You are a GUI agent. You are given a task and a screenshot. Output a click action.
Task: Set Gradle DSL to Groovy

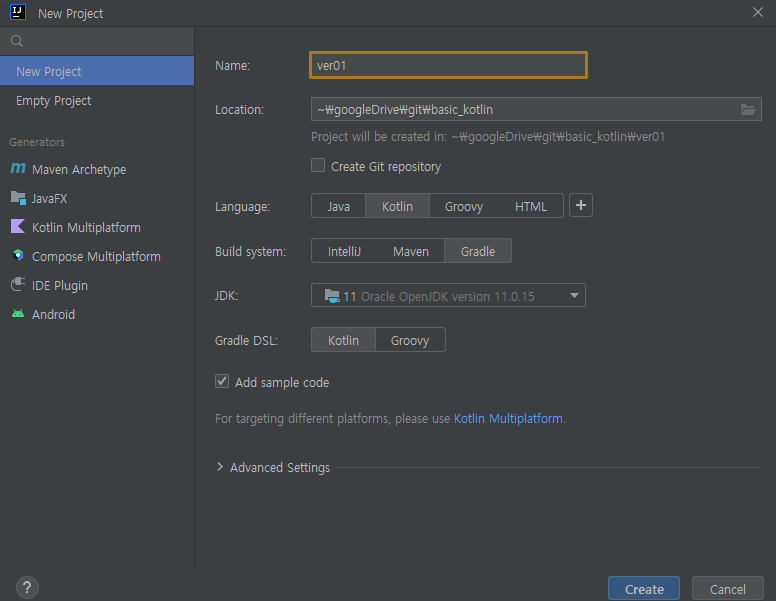point(410,341)
